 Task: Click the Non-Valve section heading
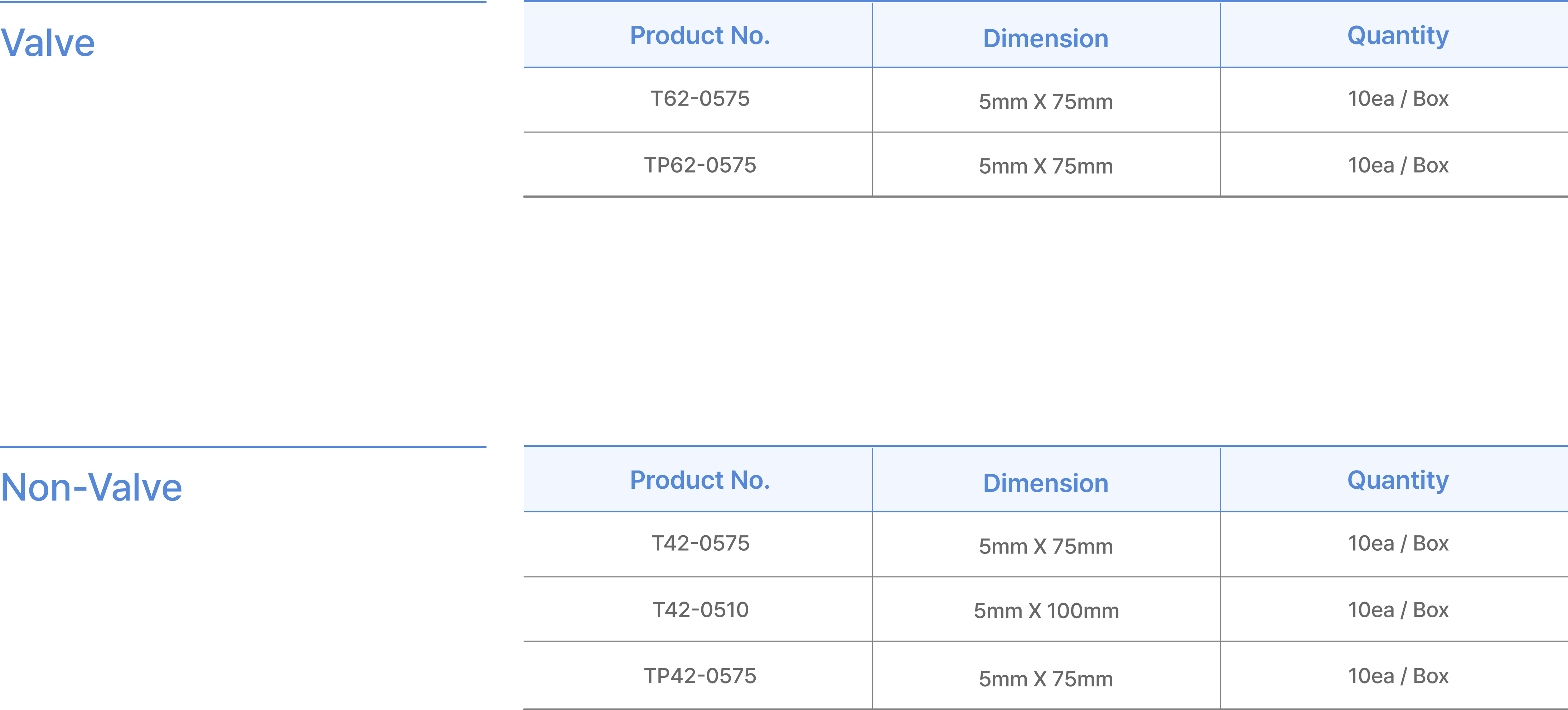(91, 488)
